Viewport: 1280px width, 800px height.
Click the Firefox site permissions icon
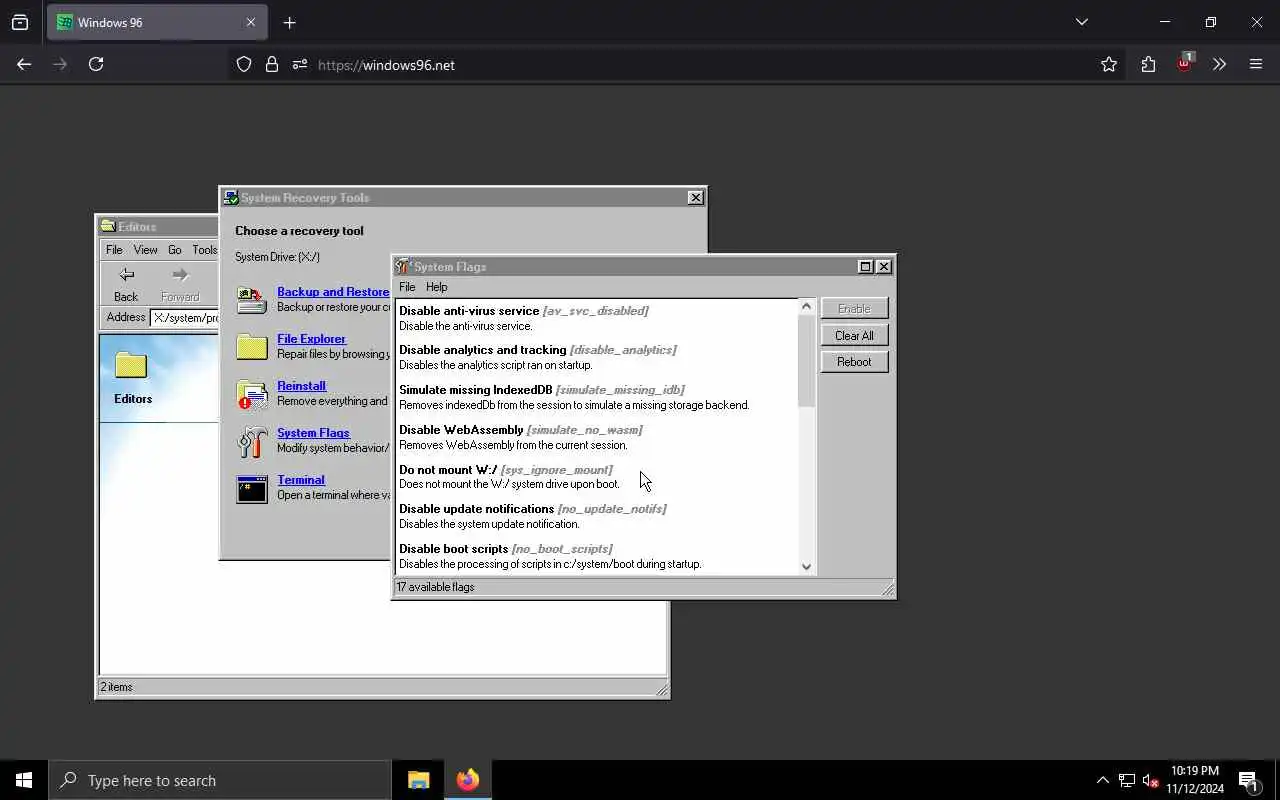coord(300,64)
